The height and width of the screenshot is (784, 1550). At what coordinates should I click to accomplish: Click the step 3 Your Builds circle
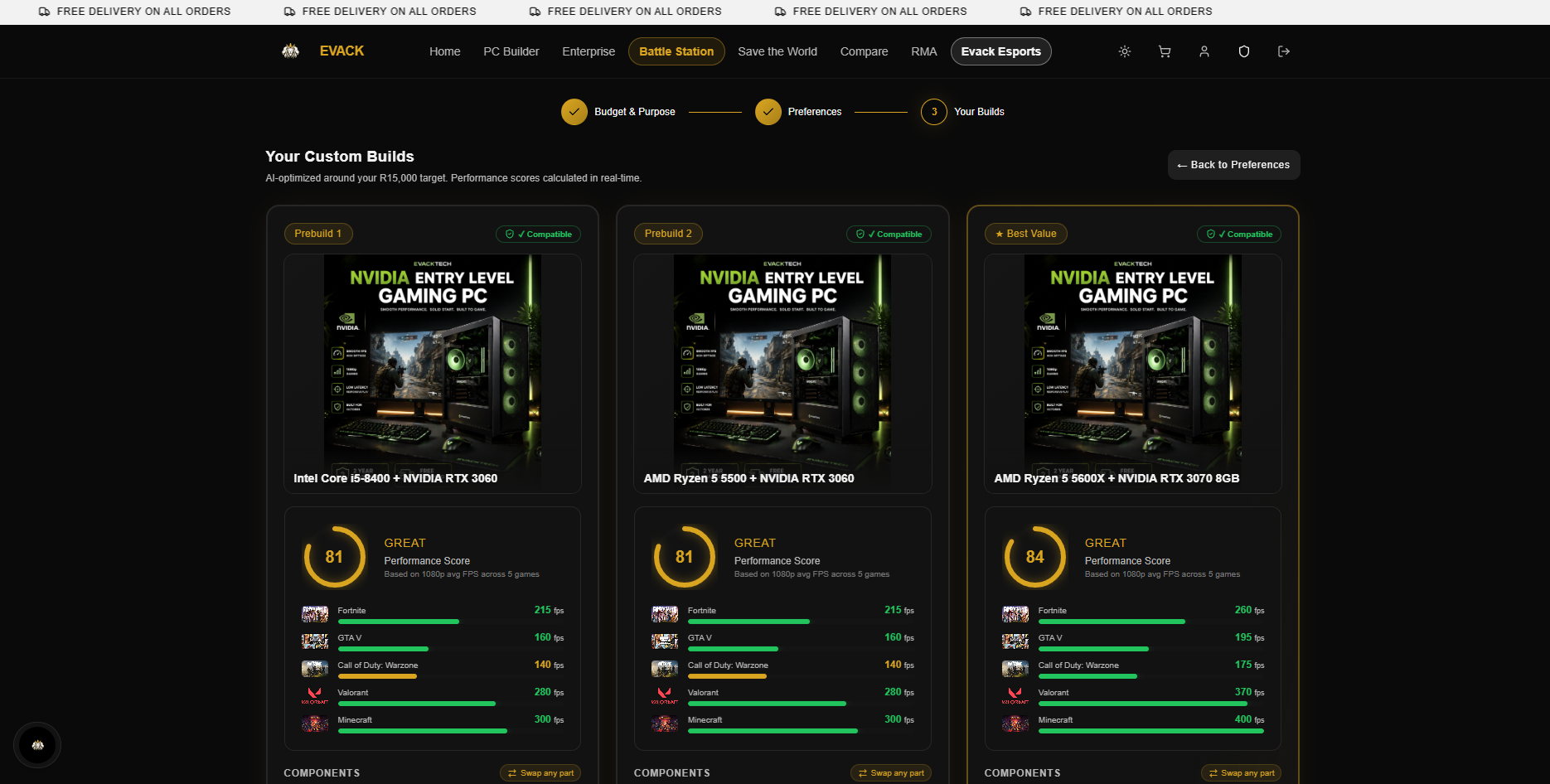pos(934,112)
